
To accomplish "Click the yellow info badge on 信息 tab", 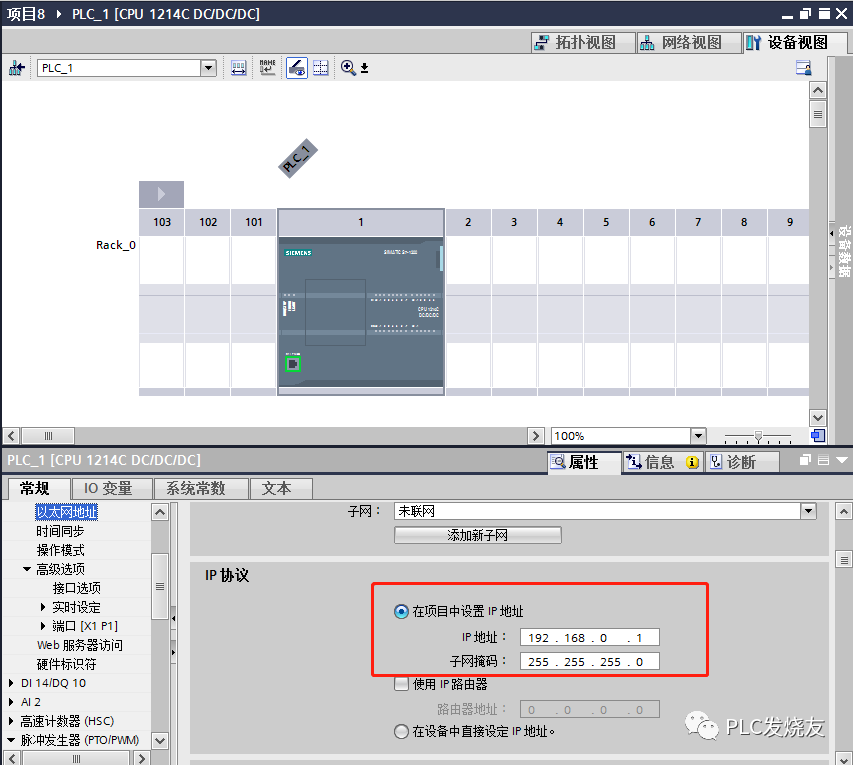I will 693,462.
